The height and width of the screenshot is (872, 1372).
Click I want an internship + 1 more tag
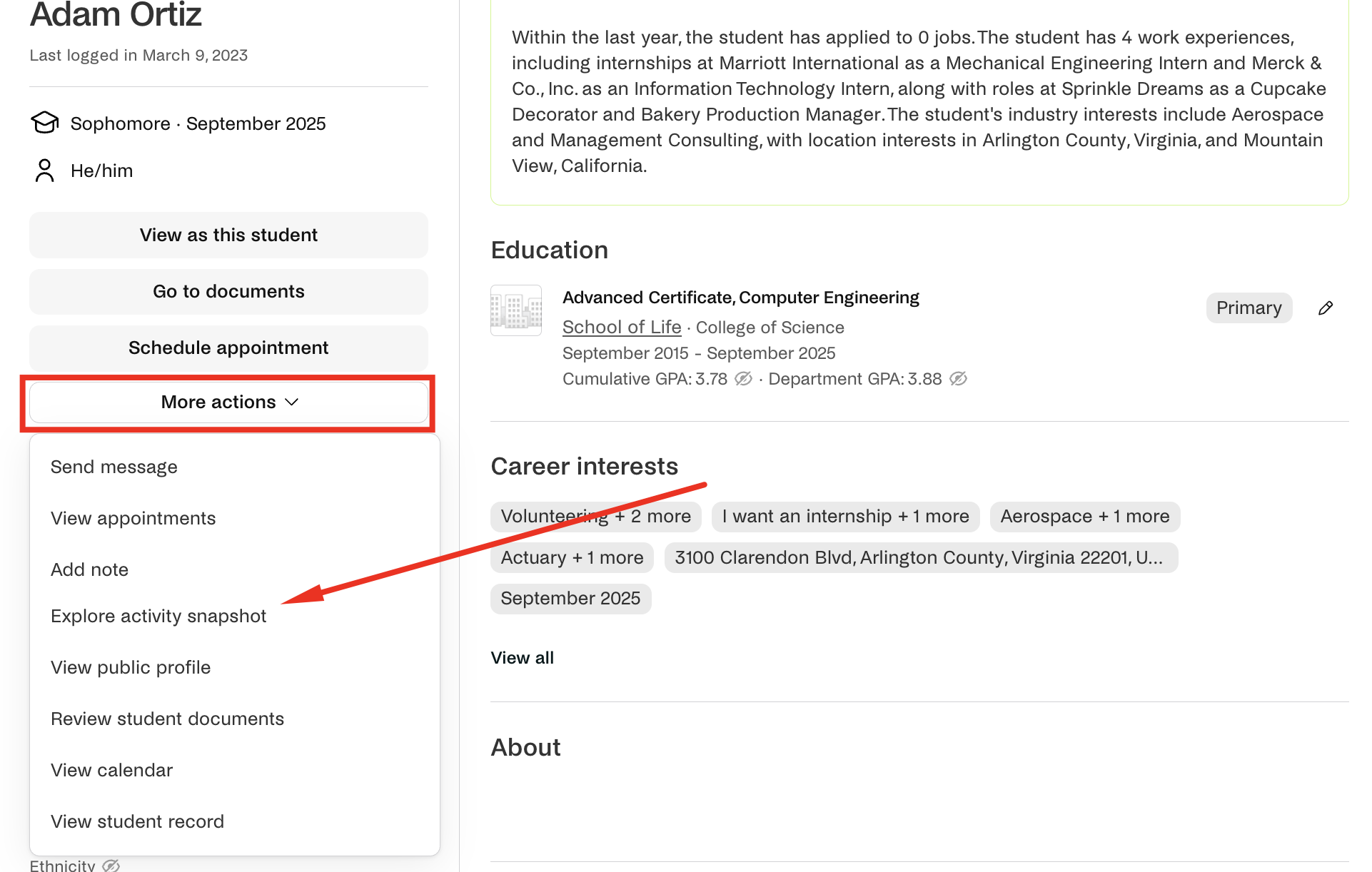(x=846, y=517)
